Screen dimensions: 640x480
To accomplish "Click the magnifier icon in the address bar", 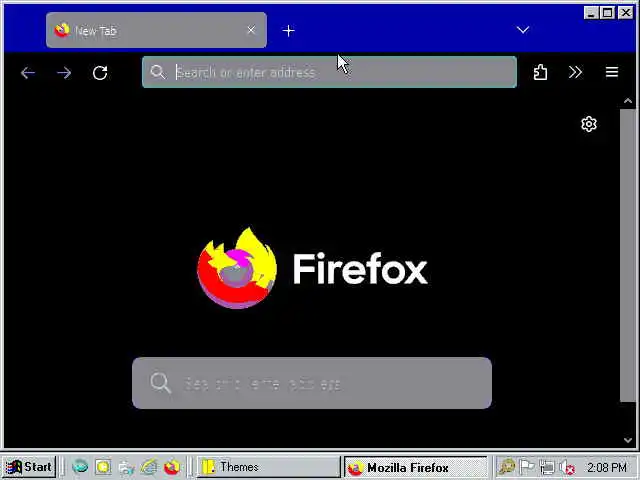I will (158, 72).
